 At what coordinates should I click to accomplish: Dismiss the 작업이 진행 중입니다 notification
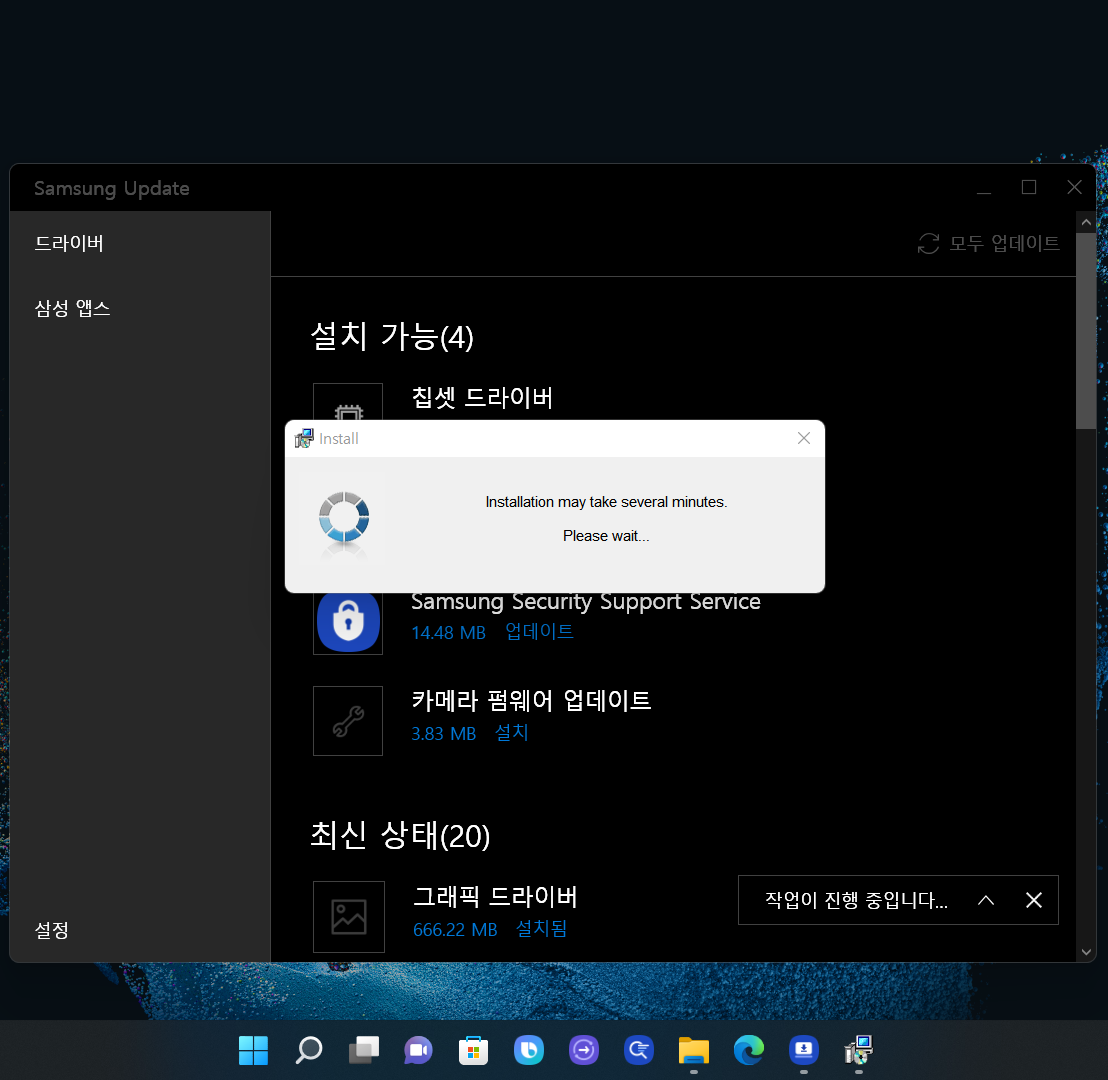point(1034,900)
